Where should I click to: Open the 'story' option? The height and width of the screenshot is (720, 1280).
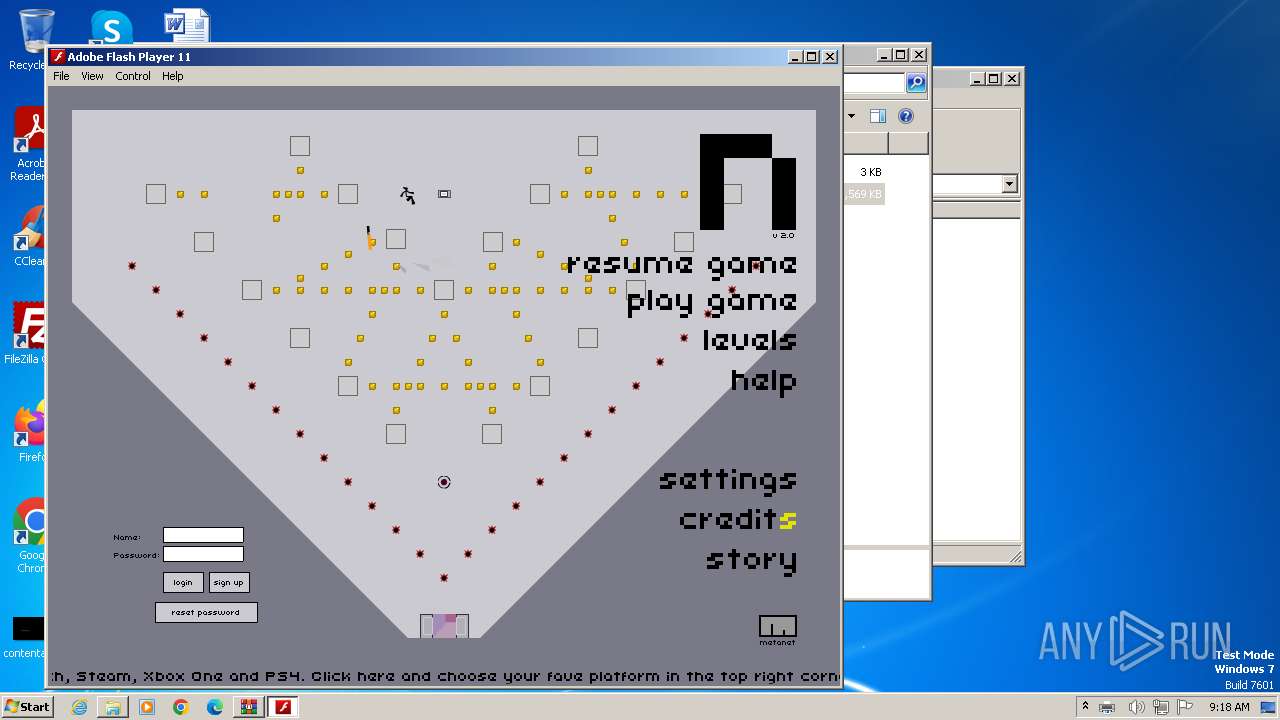pyautogui.click(x=752, y=560)
